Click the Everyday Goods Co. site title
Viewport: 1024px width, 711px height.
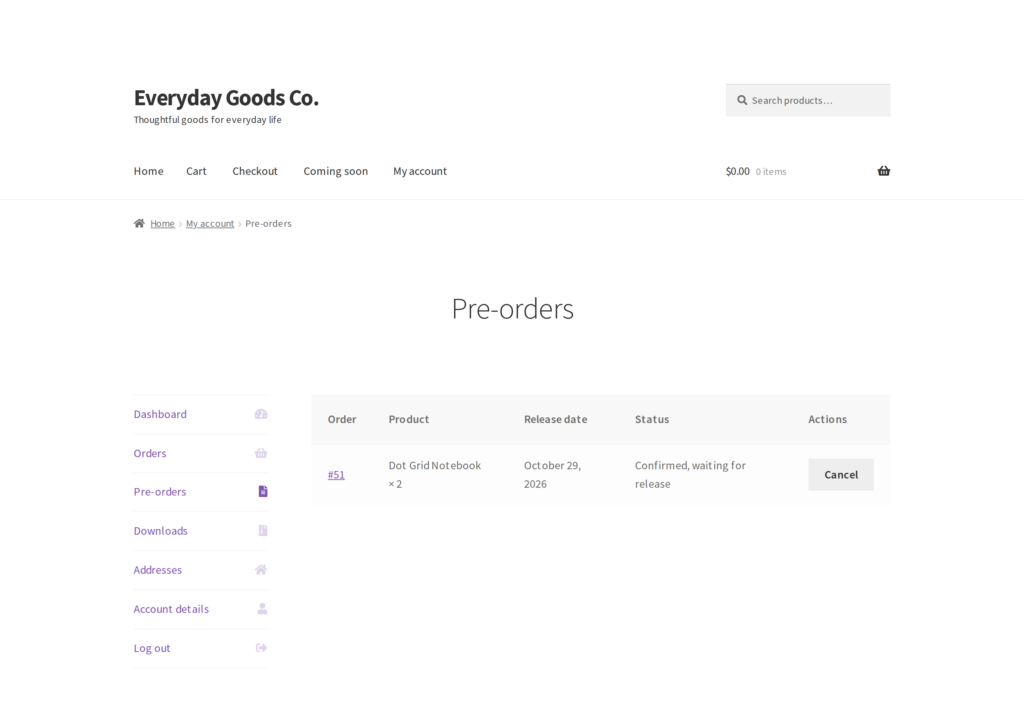pos(226,97)
